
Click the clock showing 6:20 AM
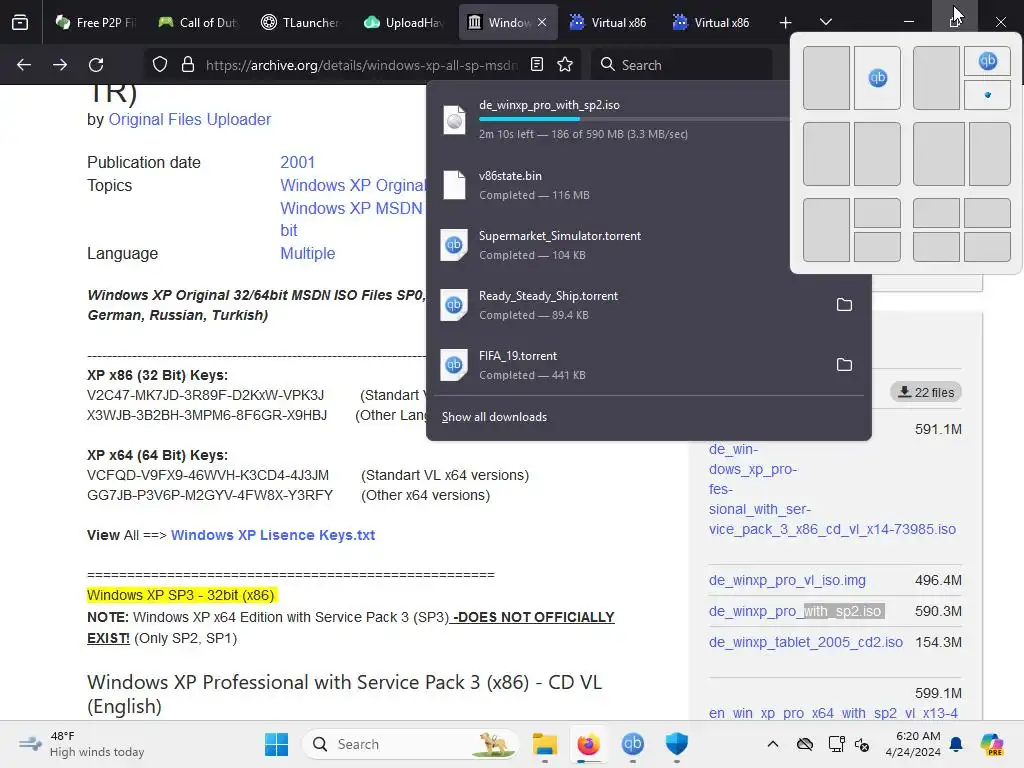click(x=913, y=744)
